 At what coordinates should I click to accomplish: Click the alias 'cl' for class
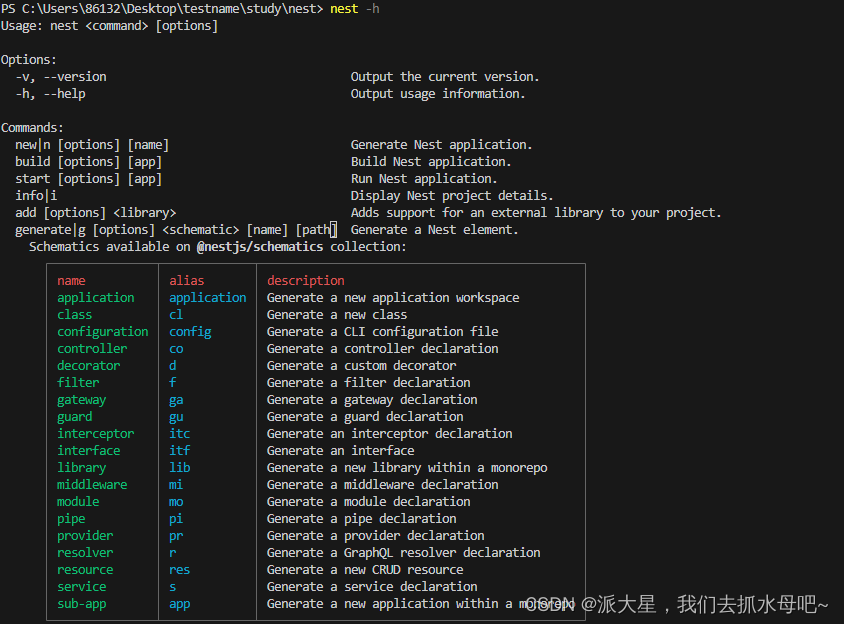coord(175,314)
